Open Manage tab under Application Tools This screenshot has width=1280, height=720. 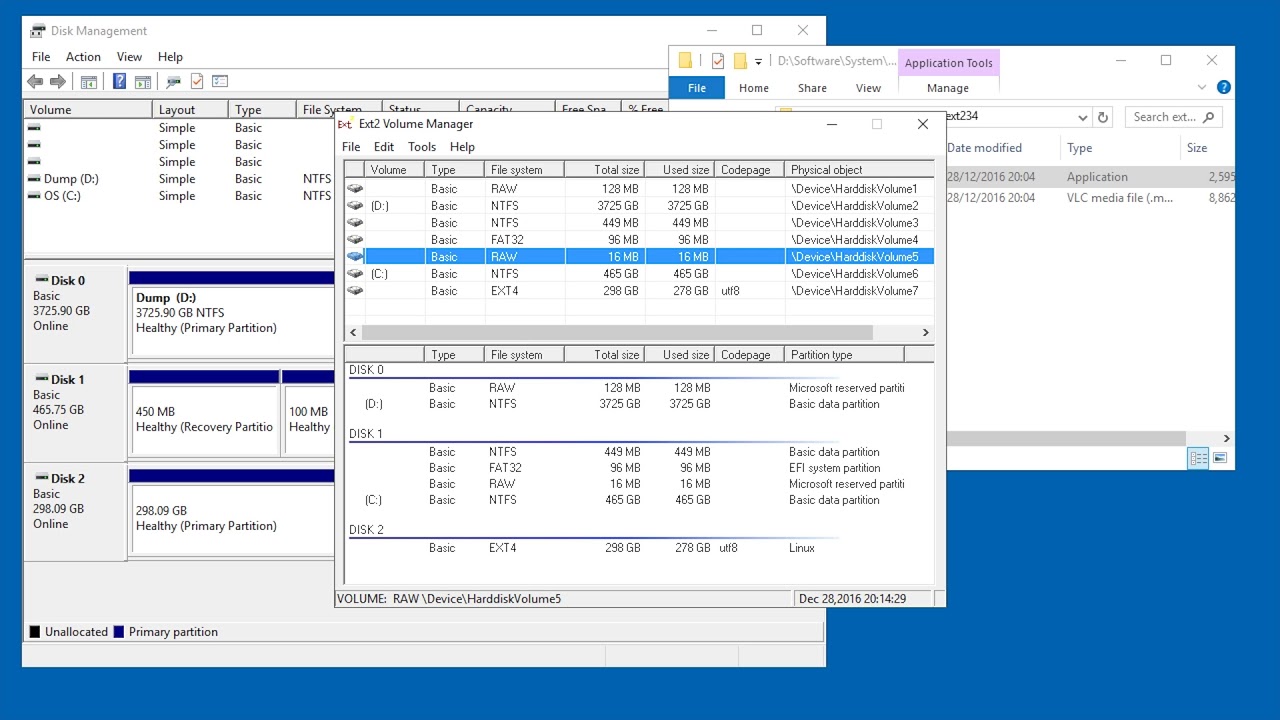click(948, 88)
